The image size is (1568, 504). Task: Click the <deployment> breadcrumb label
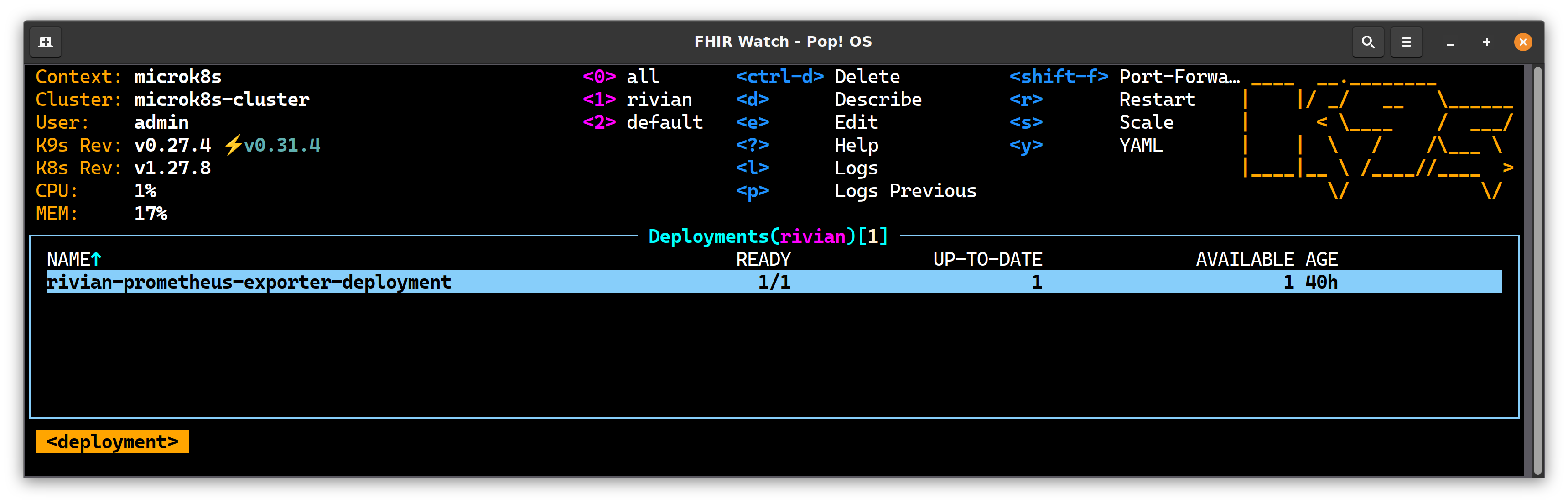112,441
